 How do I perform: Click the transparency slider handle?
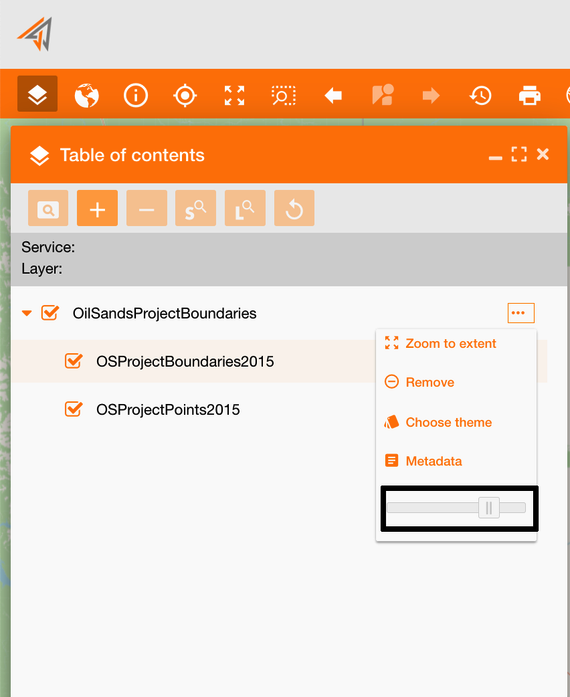489,508
